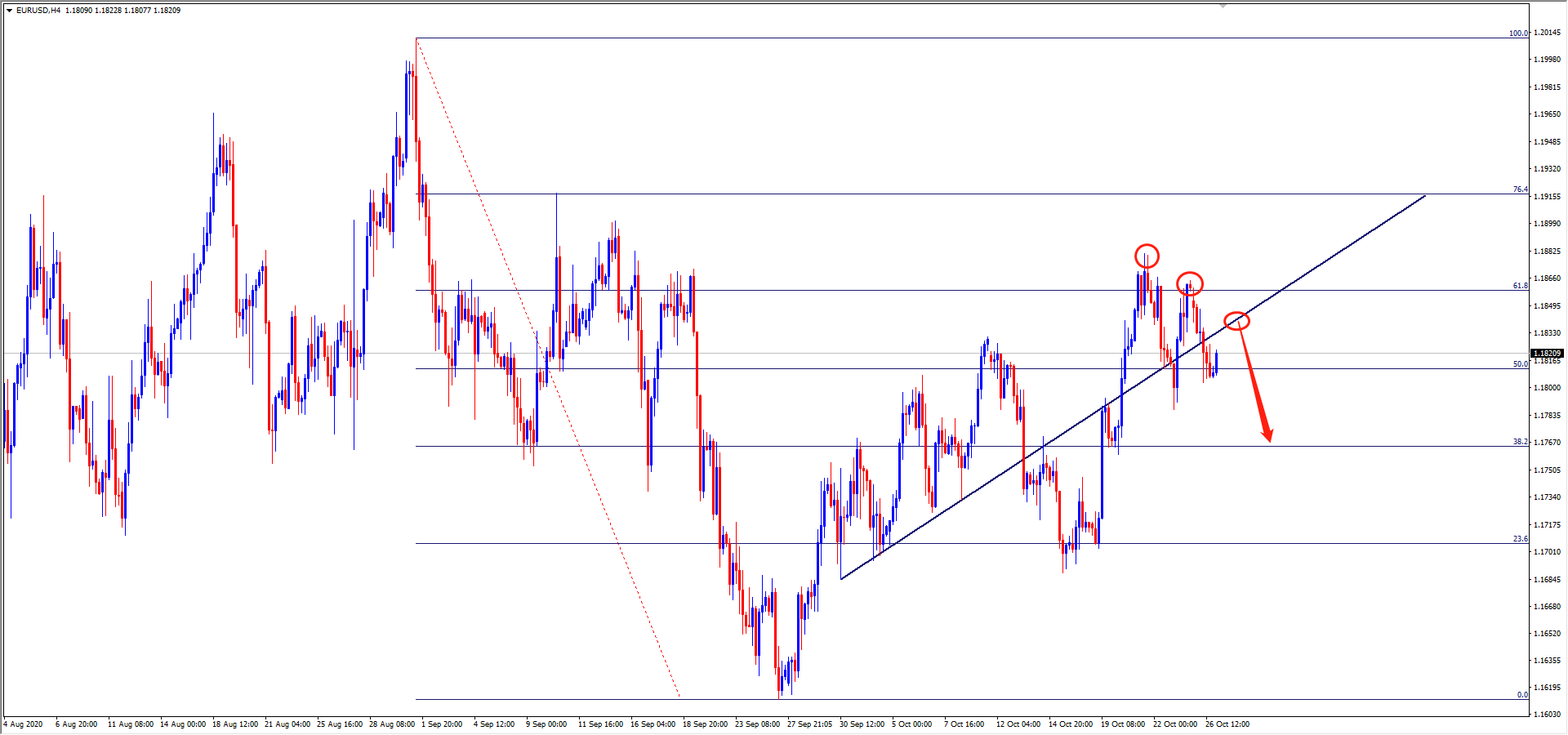The image size is (1568, 735).
Task: Click time axis label 19 Oct 08:00
Action: [x=1124, y=724]
